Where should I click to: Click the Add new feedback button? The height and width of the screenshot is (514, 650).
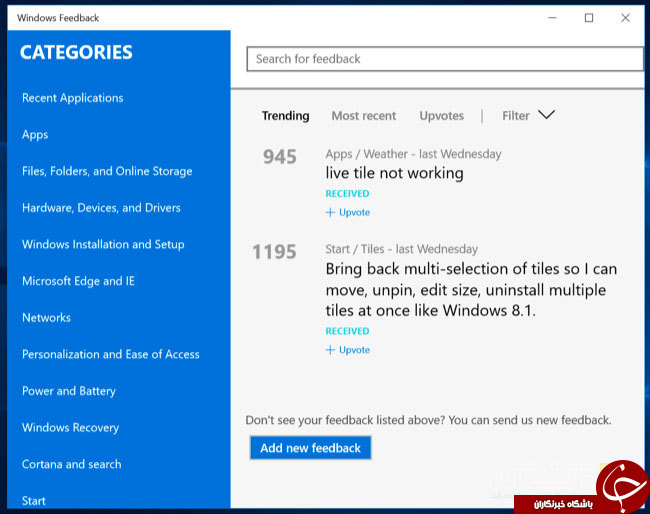pyautogui.click(x=310, y=448)
